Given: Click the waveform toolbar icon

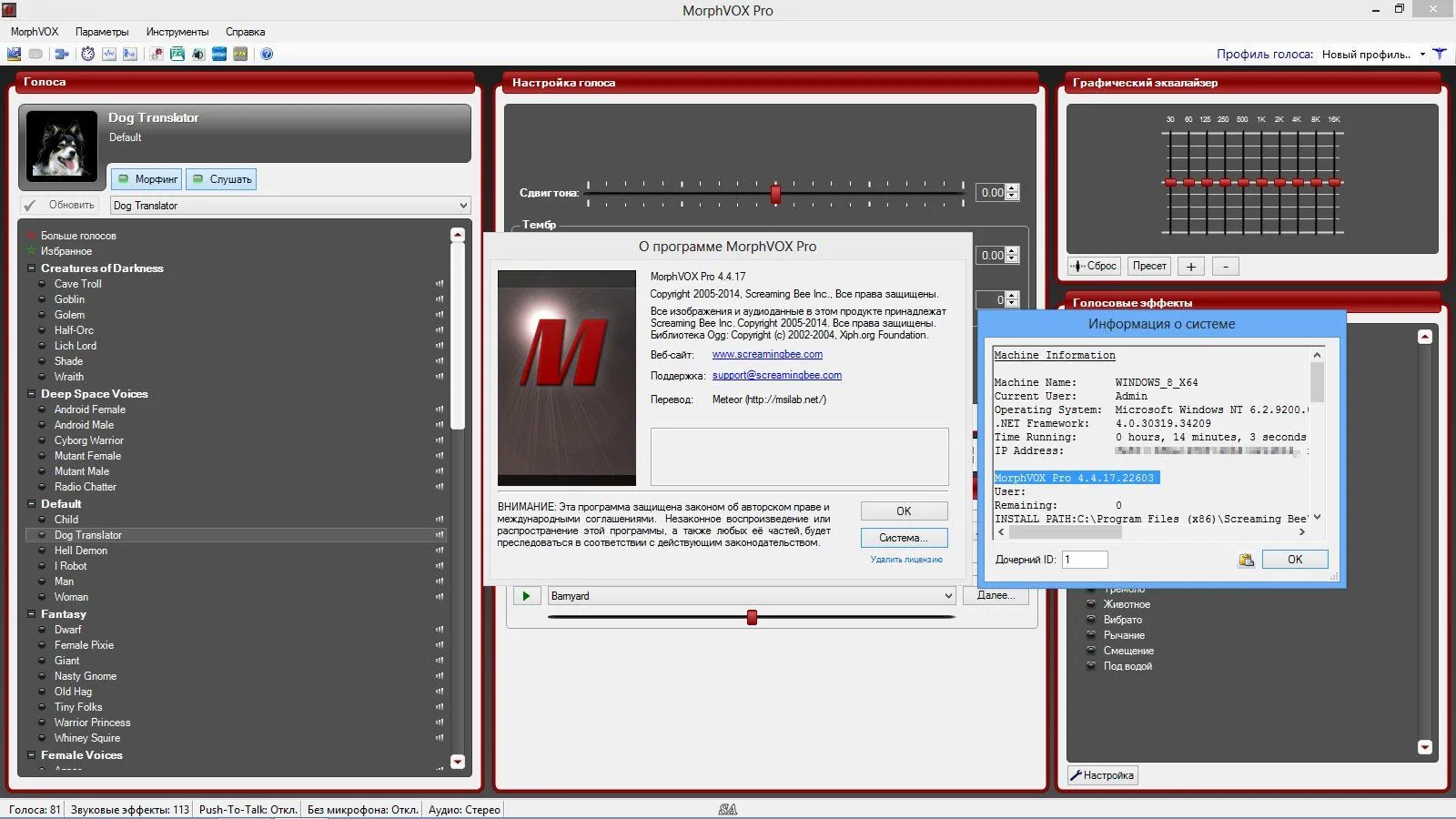Looking at the screenshot, I should (x=109, y=54).
